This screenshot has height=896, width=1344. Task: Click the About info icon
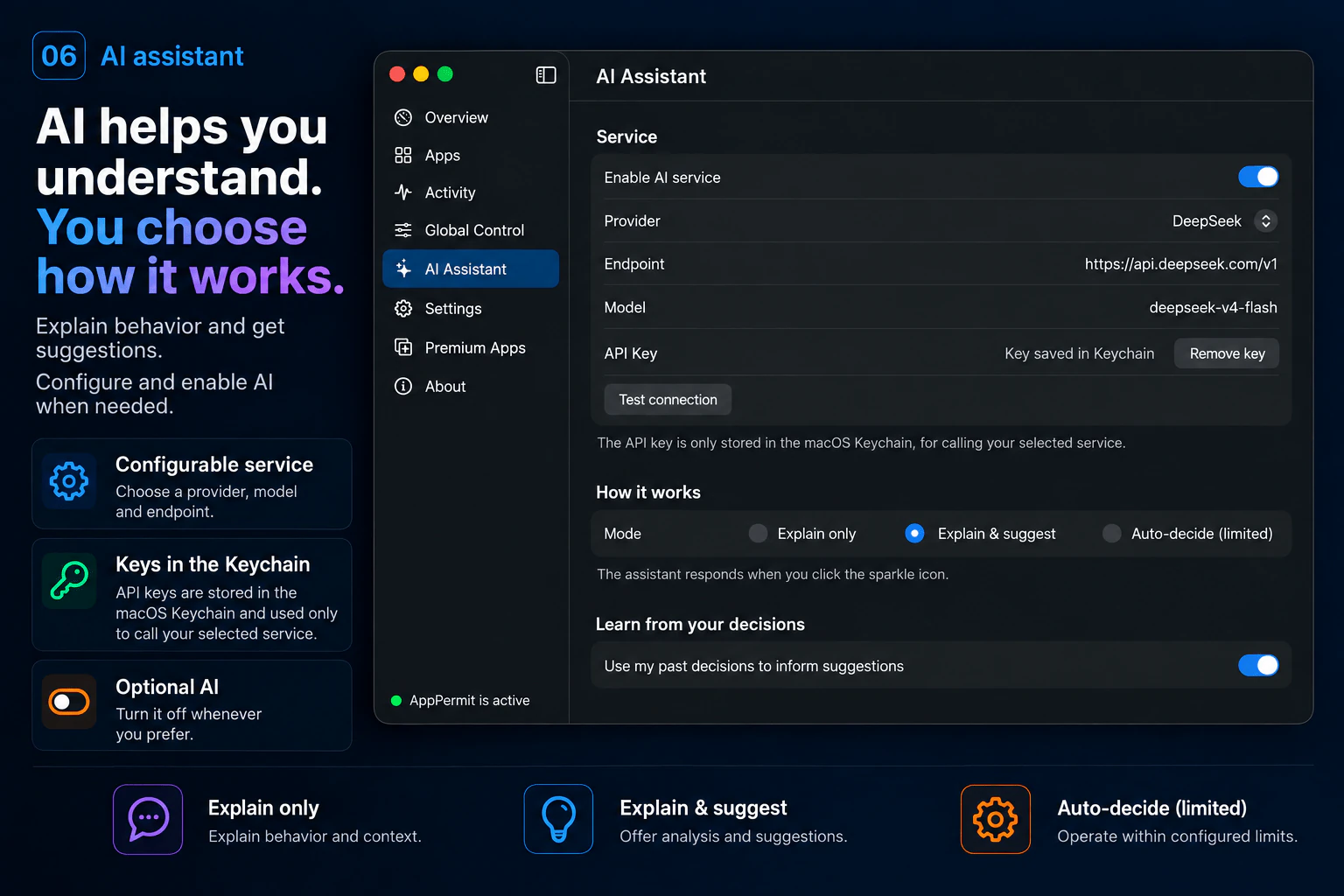tap(403, 386)
